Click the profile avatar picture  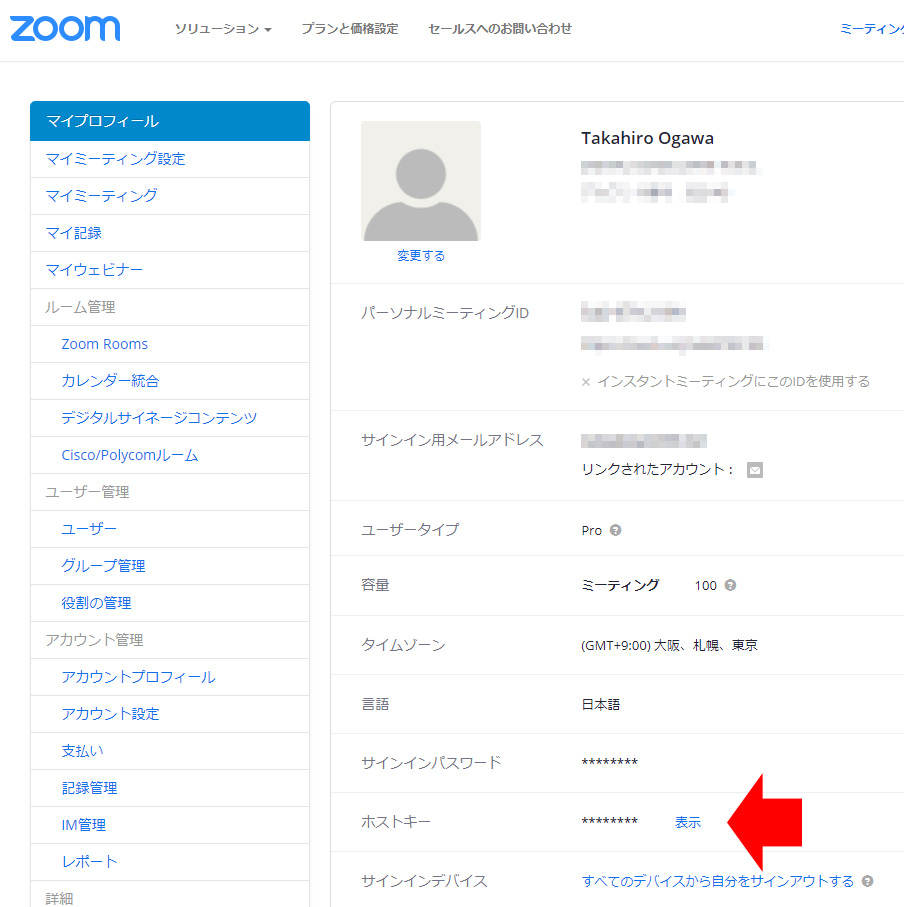pyautogui.click(x=420, y=181)
